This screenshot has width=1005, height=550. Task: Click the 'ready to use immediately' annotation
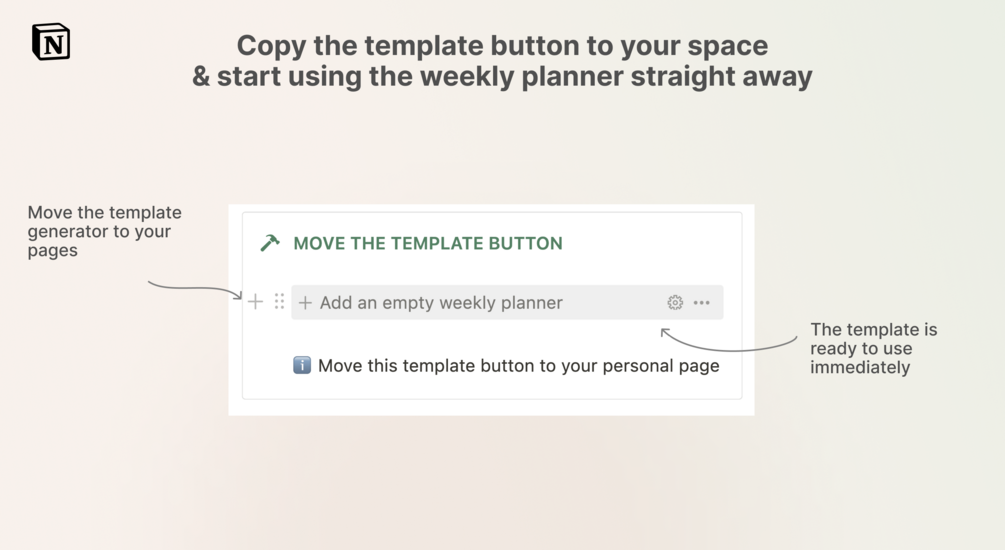pos(873,348)
